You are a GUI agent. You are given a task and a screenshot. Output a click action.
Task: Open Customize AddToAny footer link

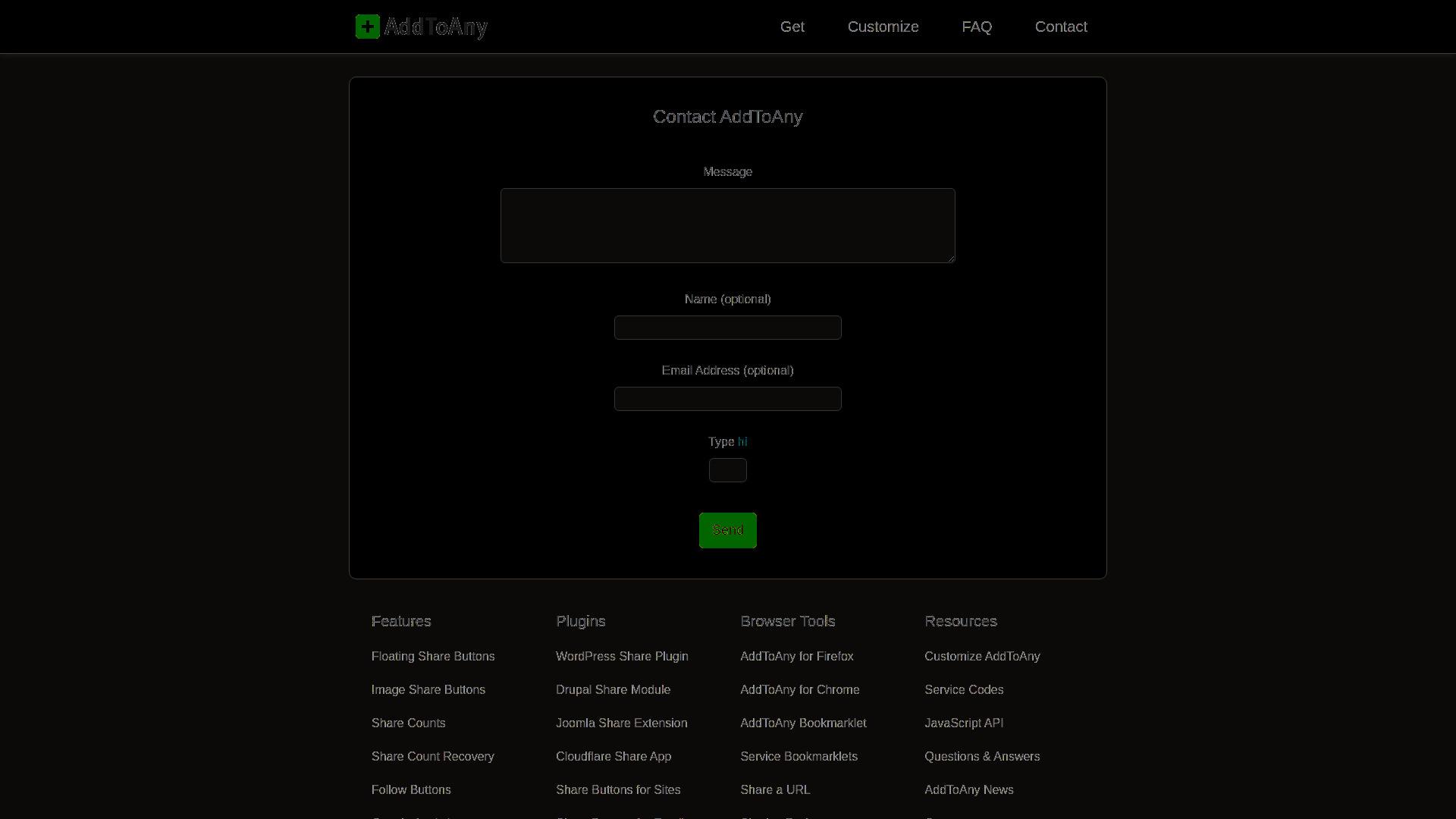click(982, 657)
